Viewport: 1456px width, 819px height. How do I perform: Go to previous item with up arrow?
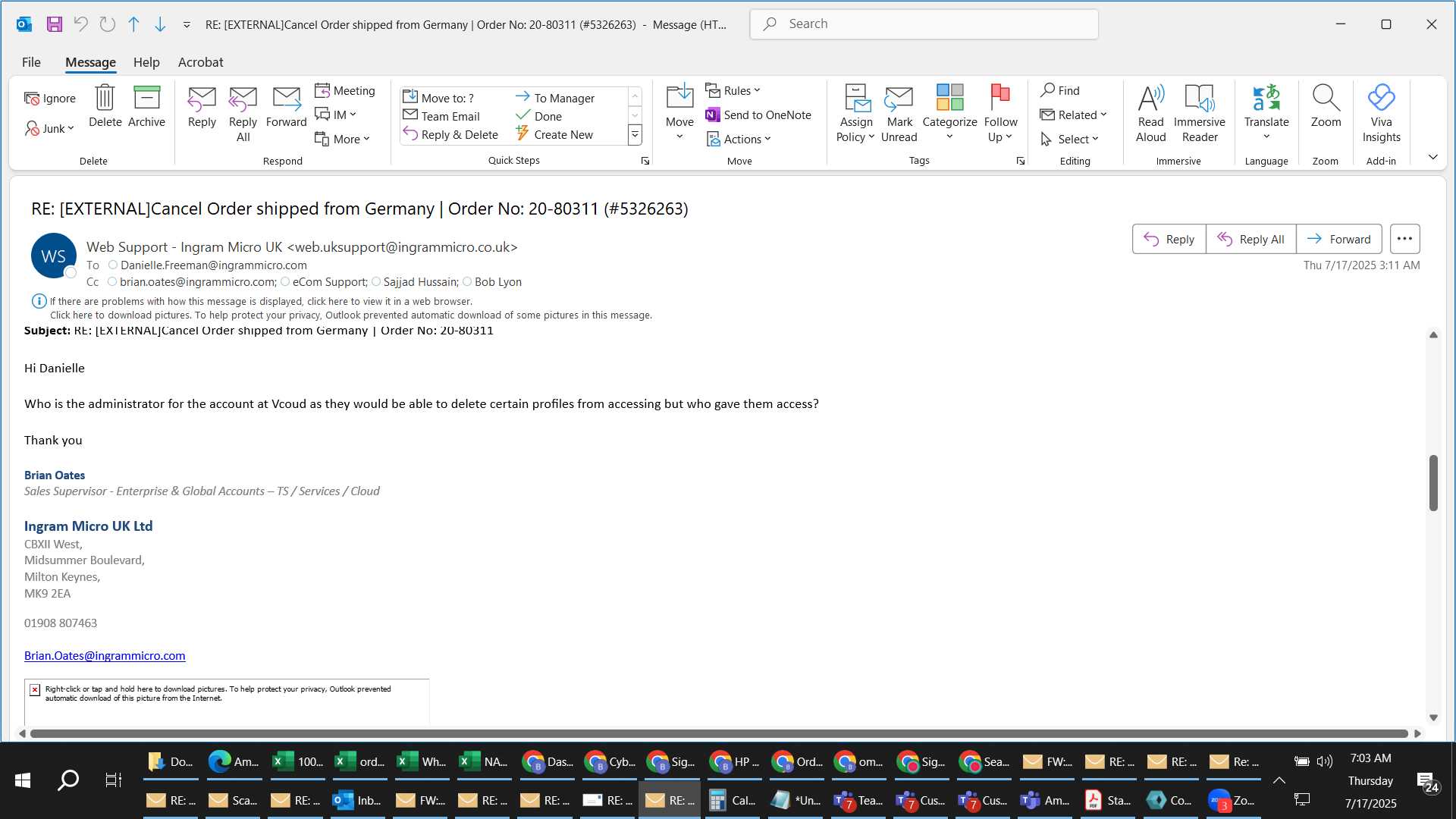[133, 24]
